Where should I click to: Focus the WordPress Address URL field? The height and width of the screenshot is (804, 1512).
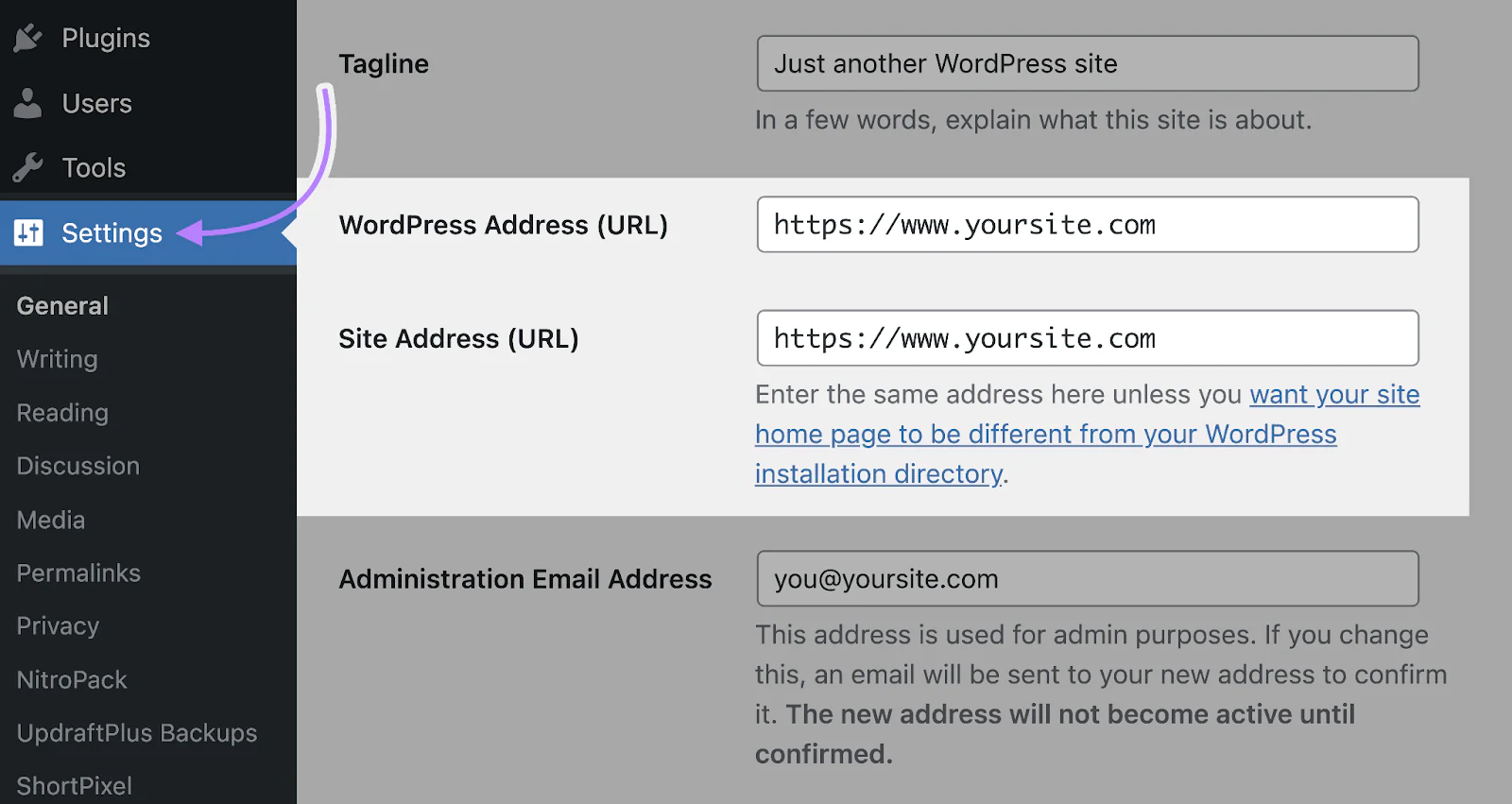1087,225
